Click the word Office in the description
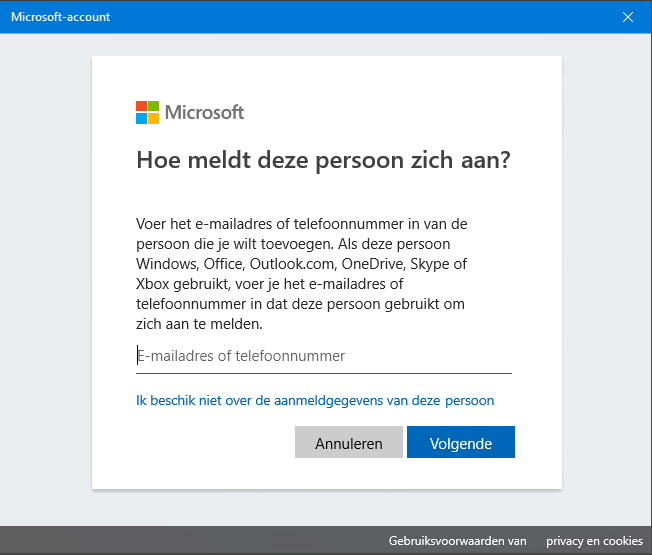The height and width of the screenshot is (555, 652). point(224,264)
